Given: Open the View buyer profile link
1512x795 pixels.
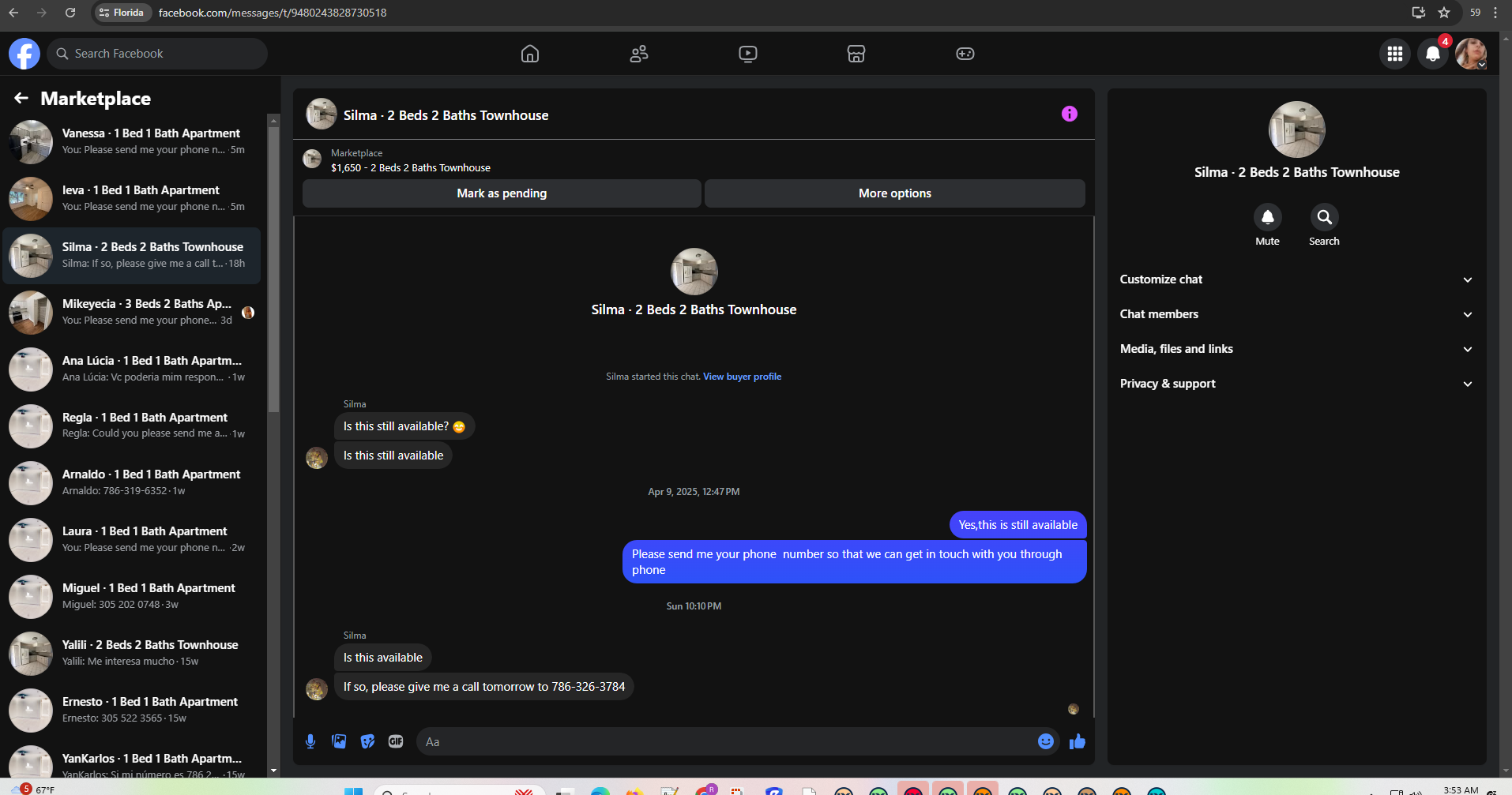Looking at the screenshot, I should (742, 377).
